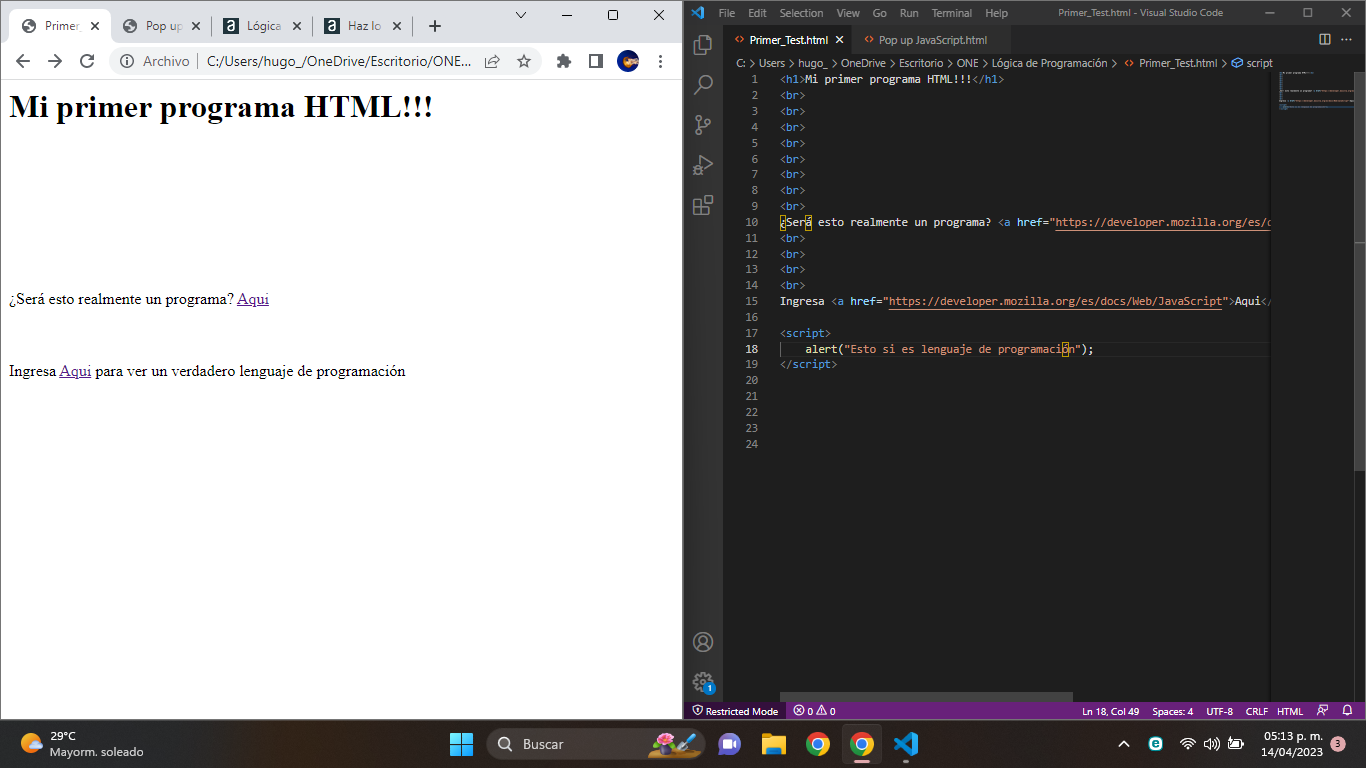
Task: Open Chrome extensions puzzle icon
Action: point(564,61)
